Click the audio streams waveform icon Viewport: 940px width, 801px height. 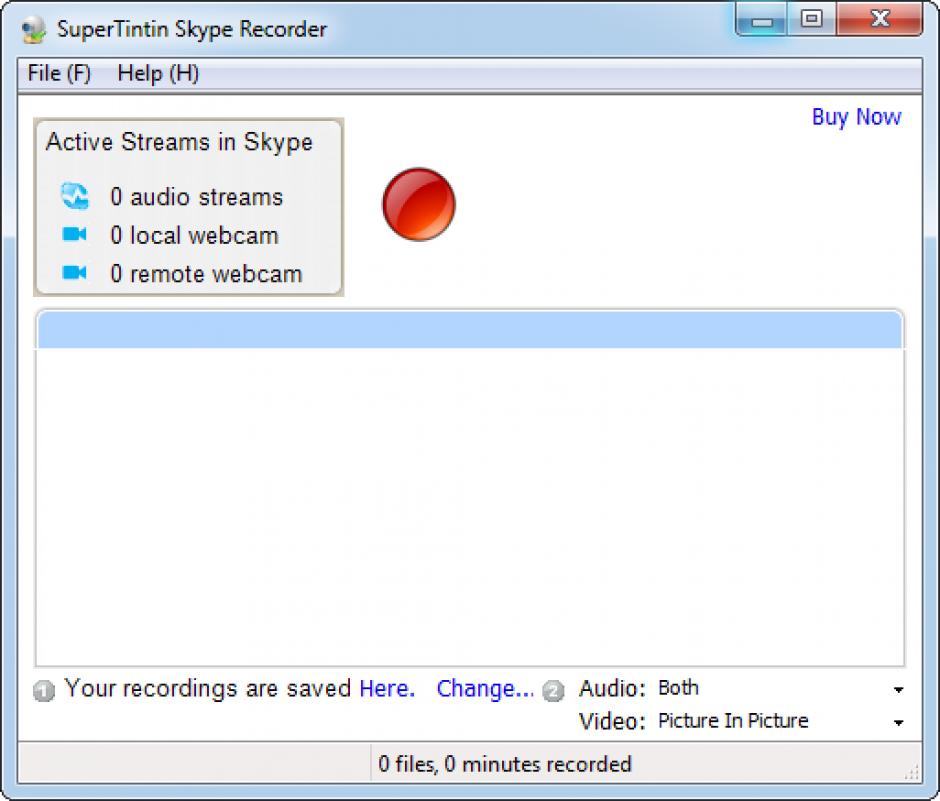[x=75, y=196]
